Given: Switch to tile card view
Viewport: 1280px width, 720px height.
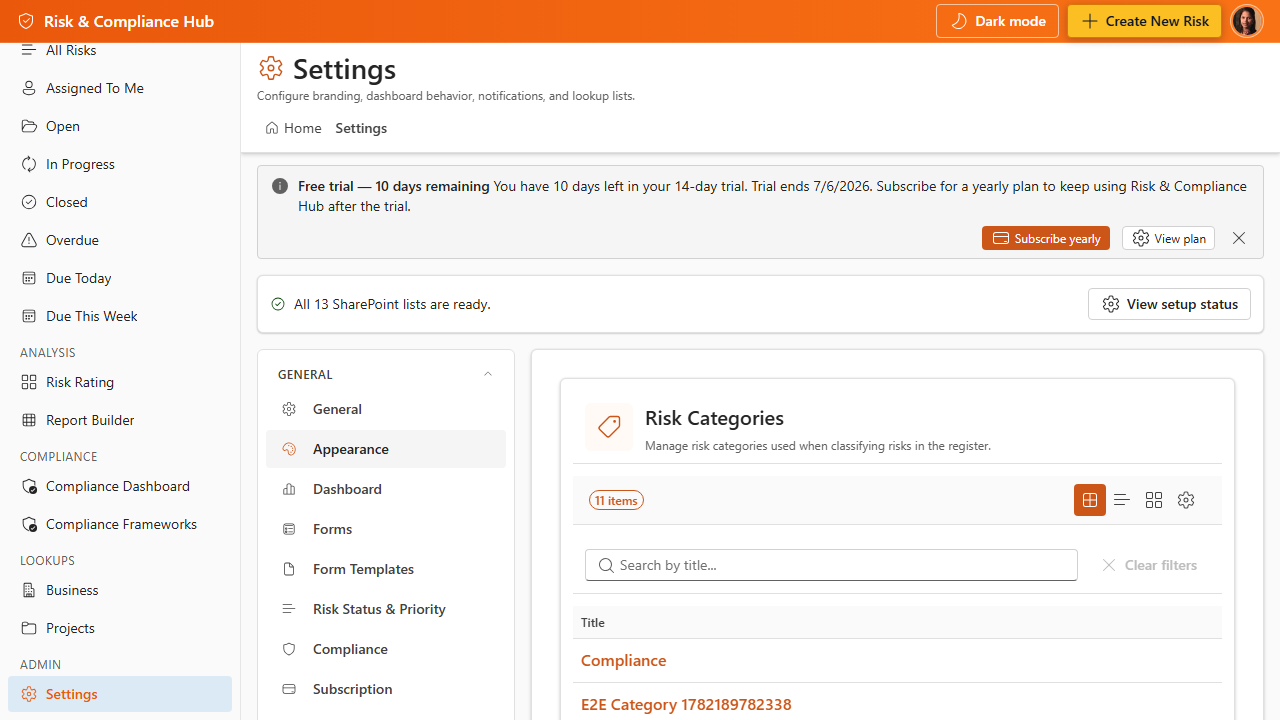Looking at the screenshot, I should (x=1154, y=500).
